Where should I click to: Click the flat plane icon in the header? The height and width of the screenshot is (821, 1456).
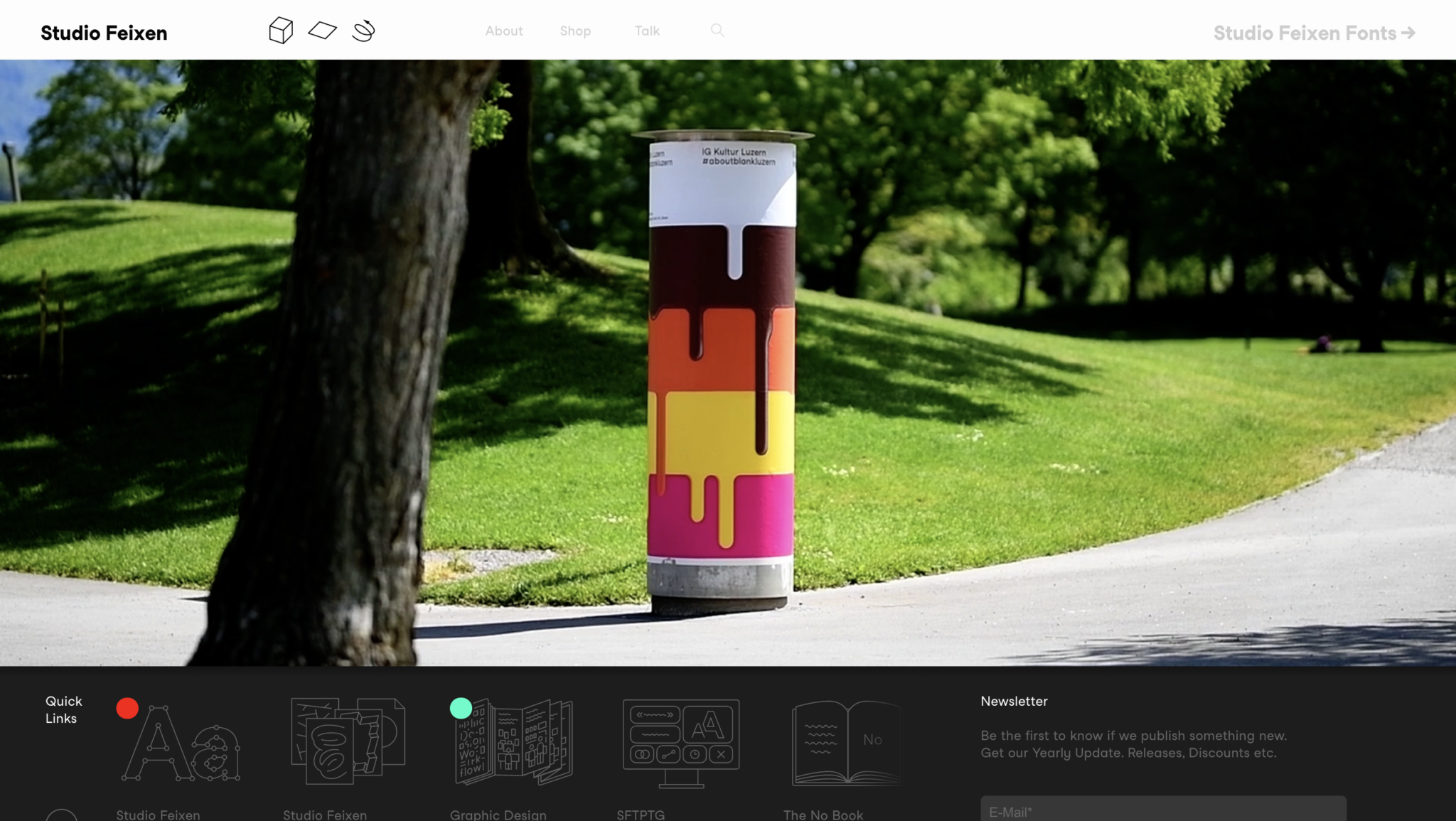pyautogui.click(x=322, y=31)
